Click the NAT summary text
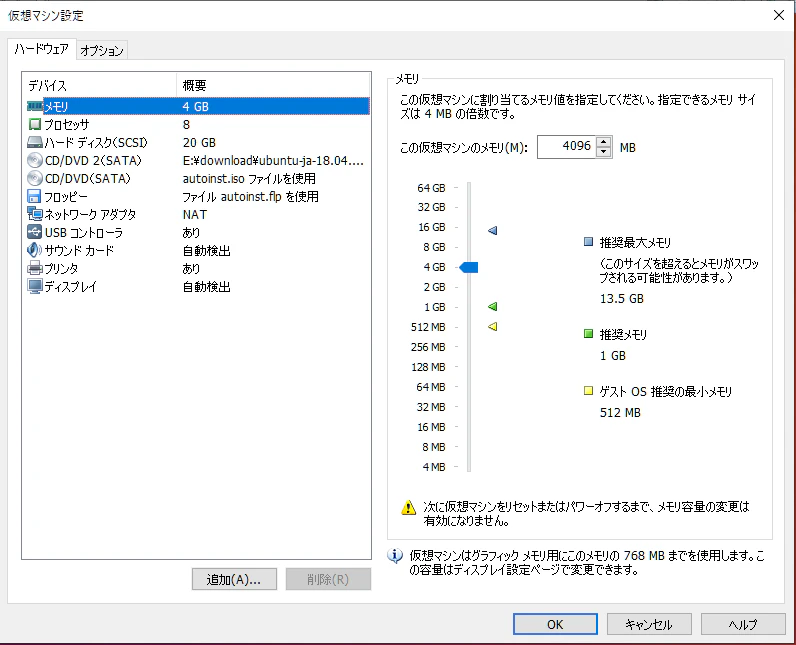 point(195,214)
